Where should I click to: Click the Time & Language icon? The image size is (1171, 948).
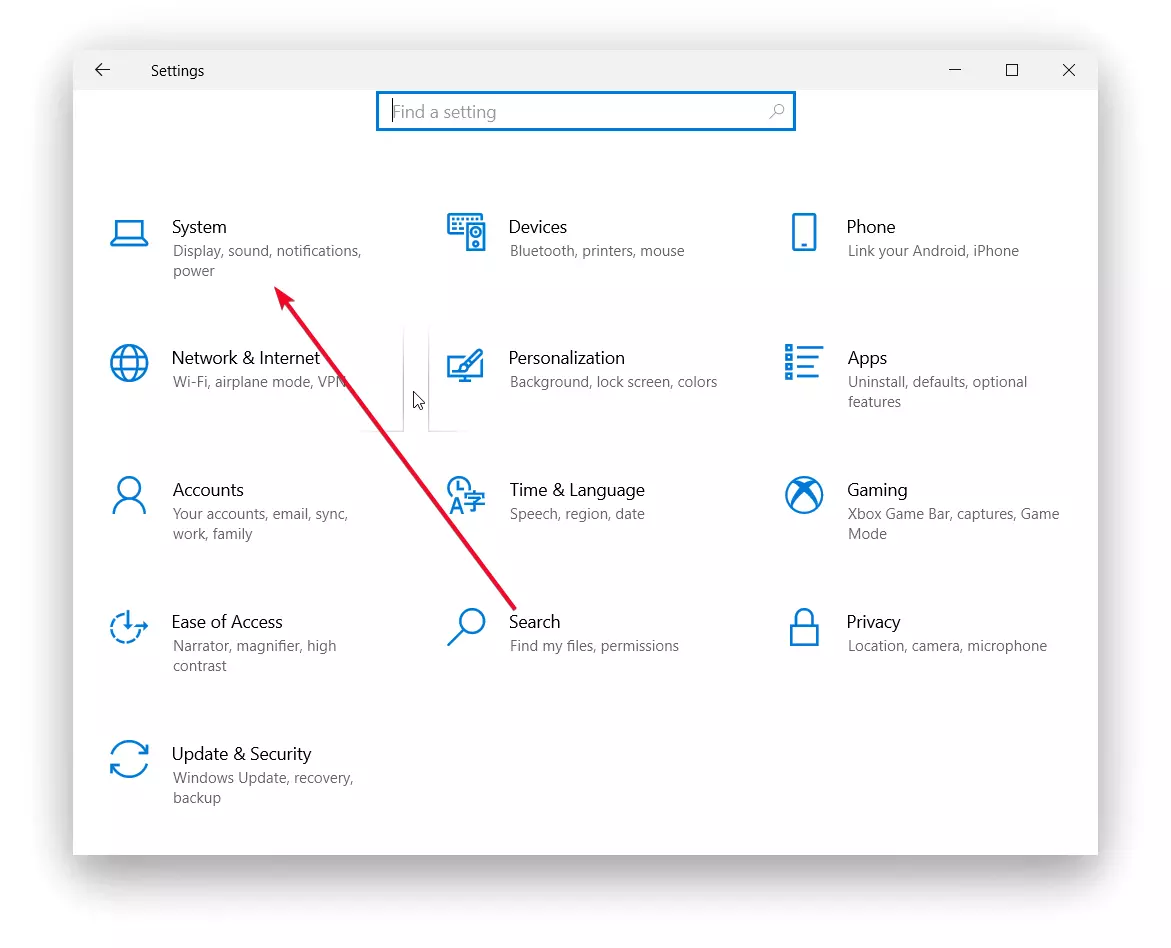(466, 495)
